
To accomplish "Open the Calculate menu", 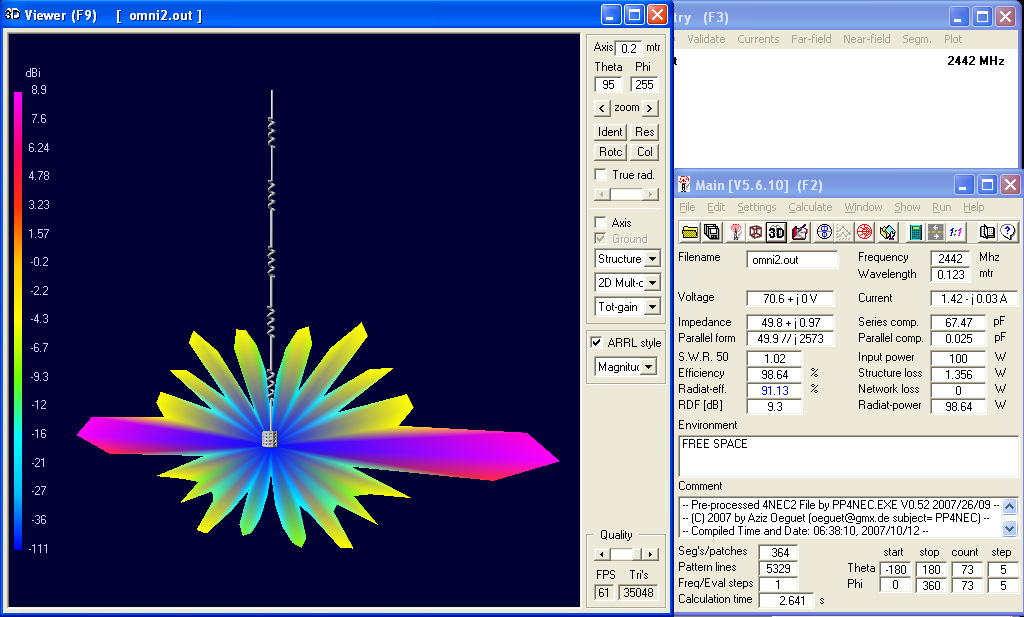I will point(810,207).
